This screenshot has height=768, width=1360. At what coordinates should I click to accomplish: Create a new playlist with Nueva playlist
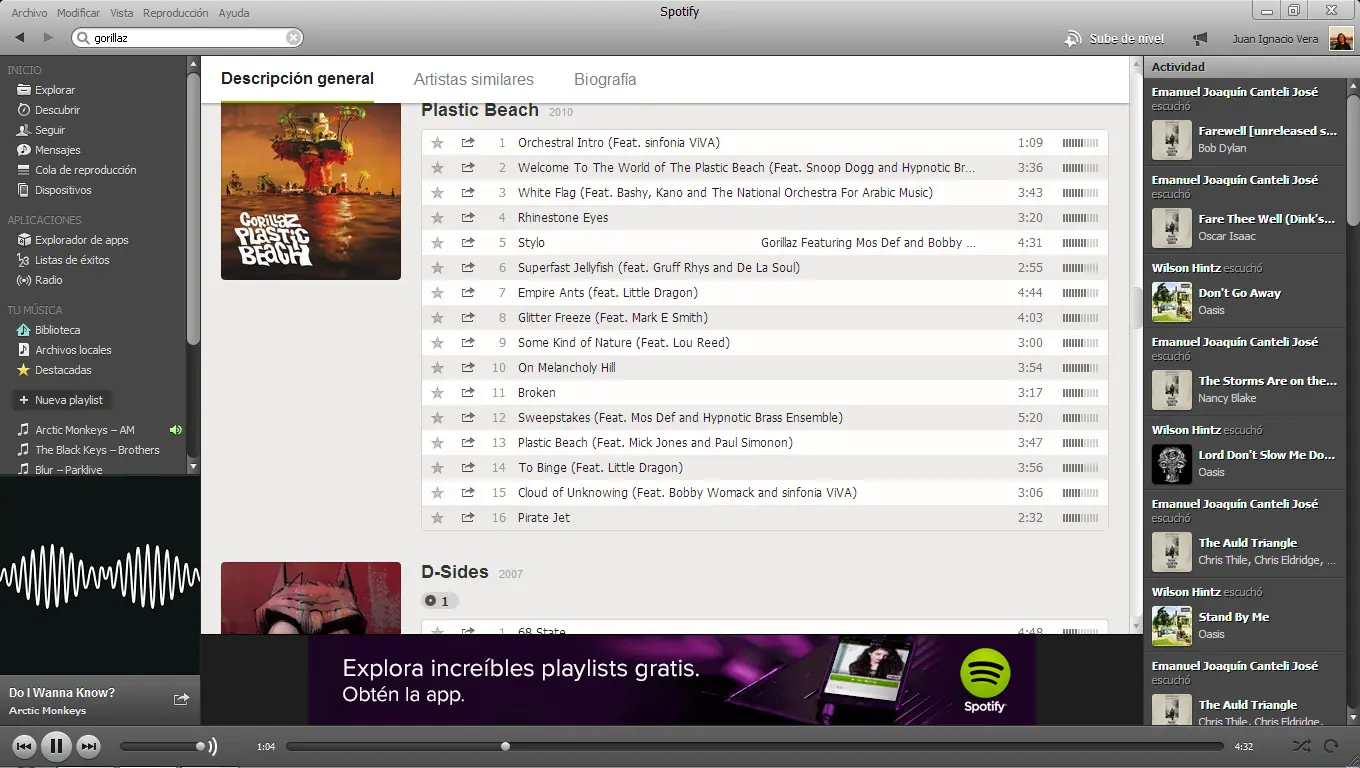(61, 400)
